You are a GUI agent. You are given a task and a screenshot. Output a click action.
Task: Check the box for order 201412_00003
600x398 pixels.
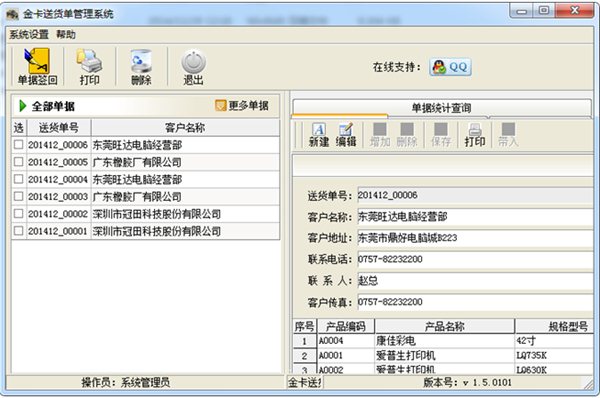click(x=18, y=196)
